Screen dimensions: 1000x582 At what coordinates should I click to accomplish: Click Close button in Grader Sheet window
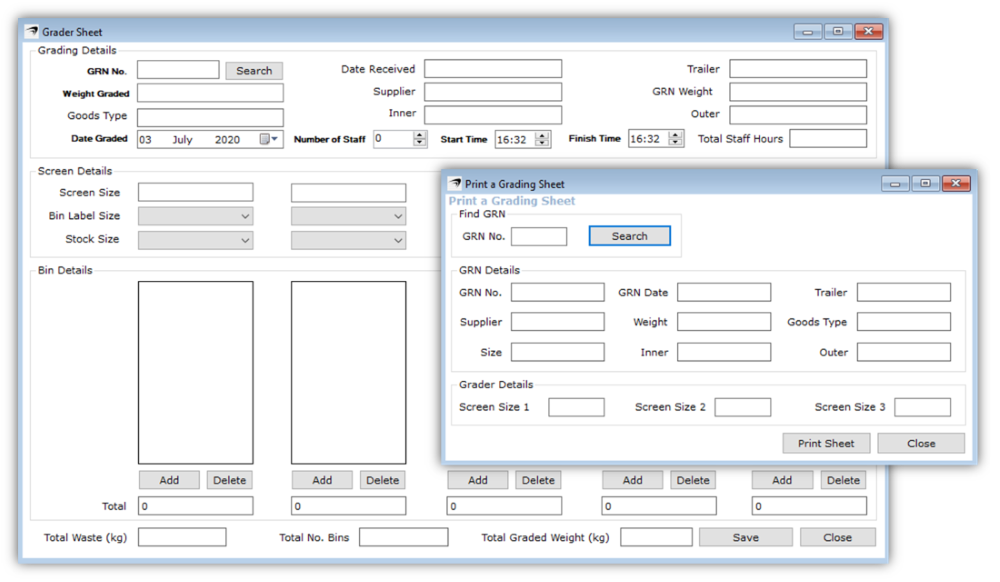pos(837,537)
